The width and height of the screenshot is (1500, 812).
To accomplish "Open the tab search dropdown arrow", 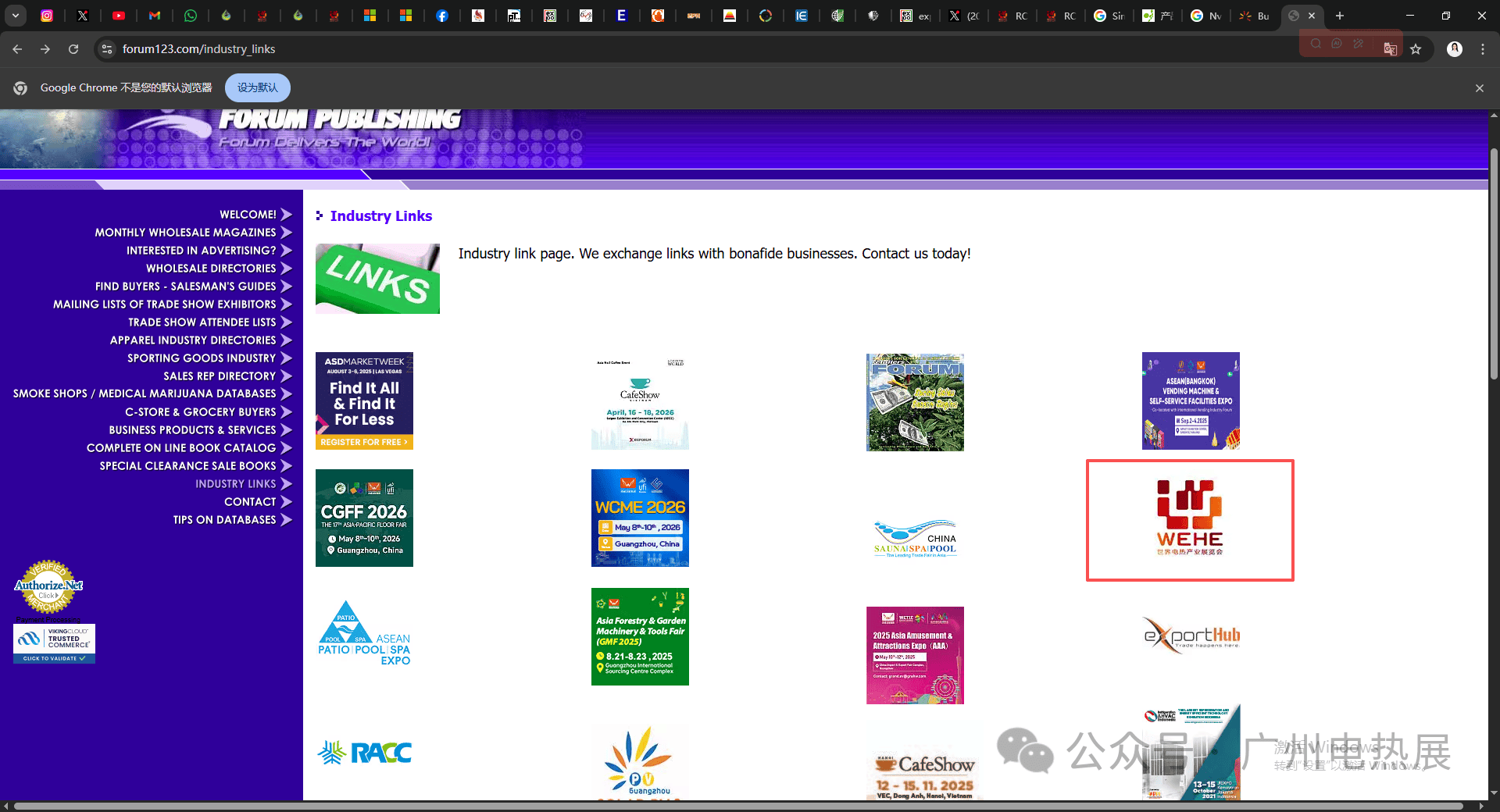I will 15,16.
